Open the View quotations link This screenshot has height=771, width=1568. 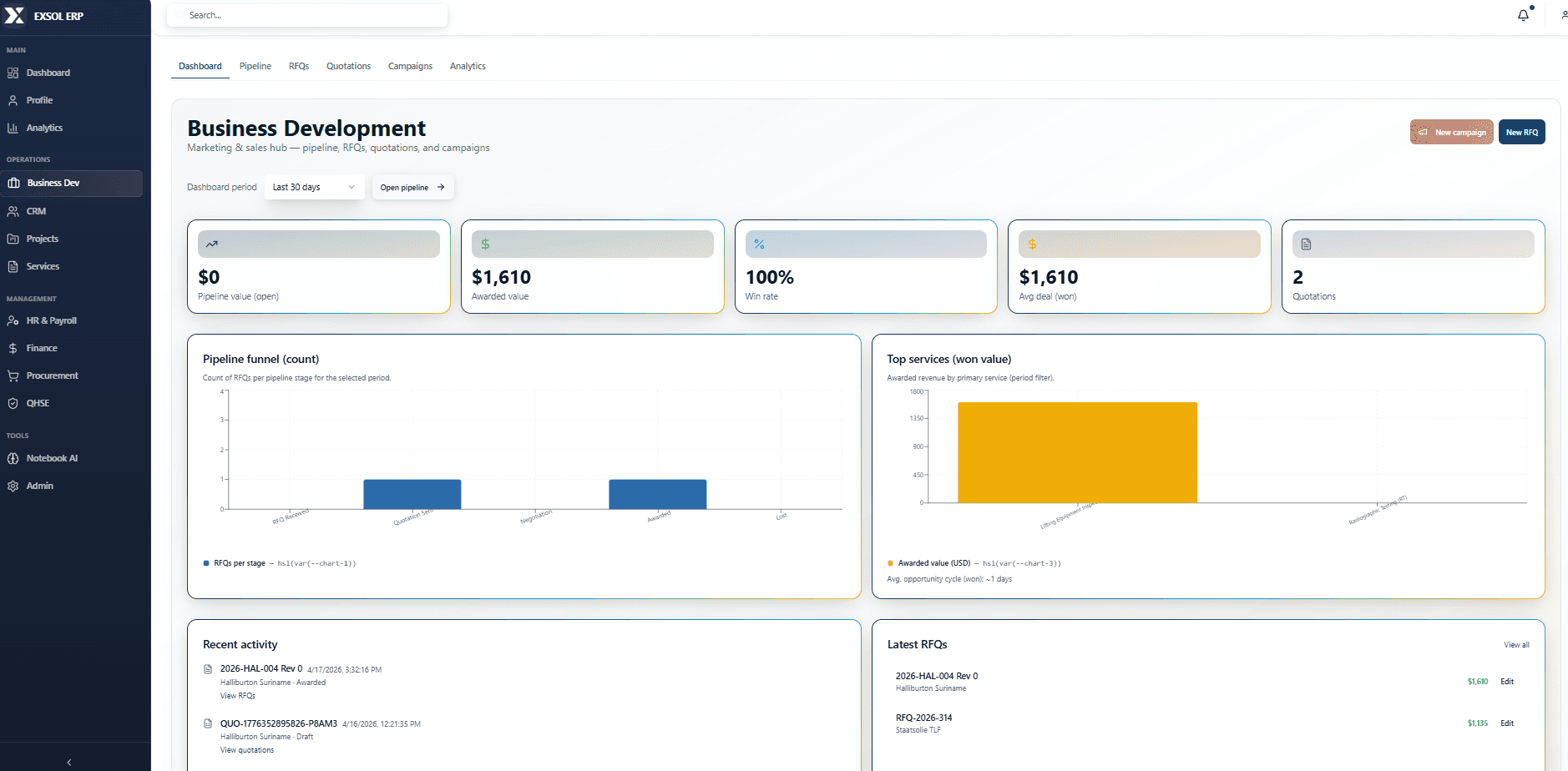point(247,750)
